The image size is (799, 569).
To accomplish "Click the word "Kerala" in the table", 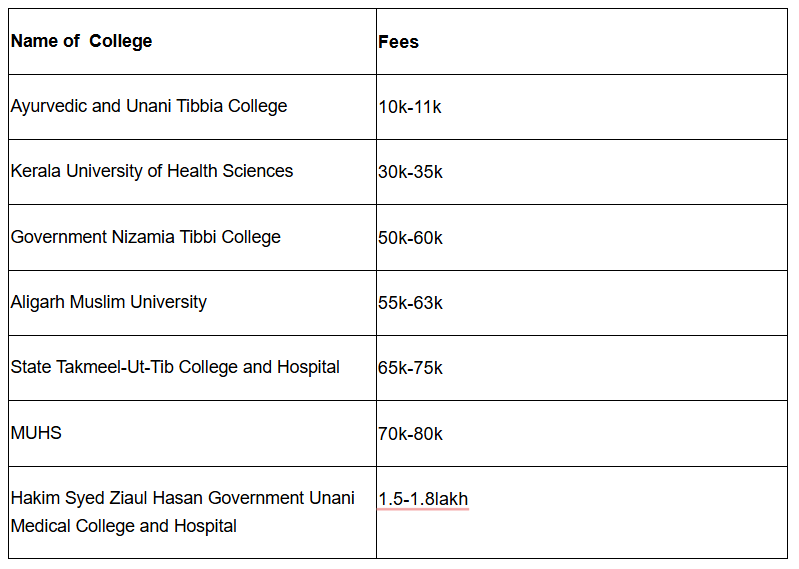I will (x=36, y=171).
